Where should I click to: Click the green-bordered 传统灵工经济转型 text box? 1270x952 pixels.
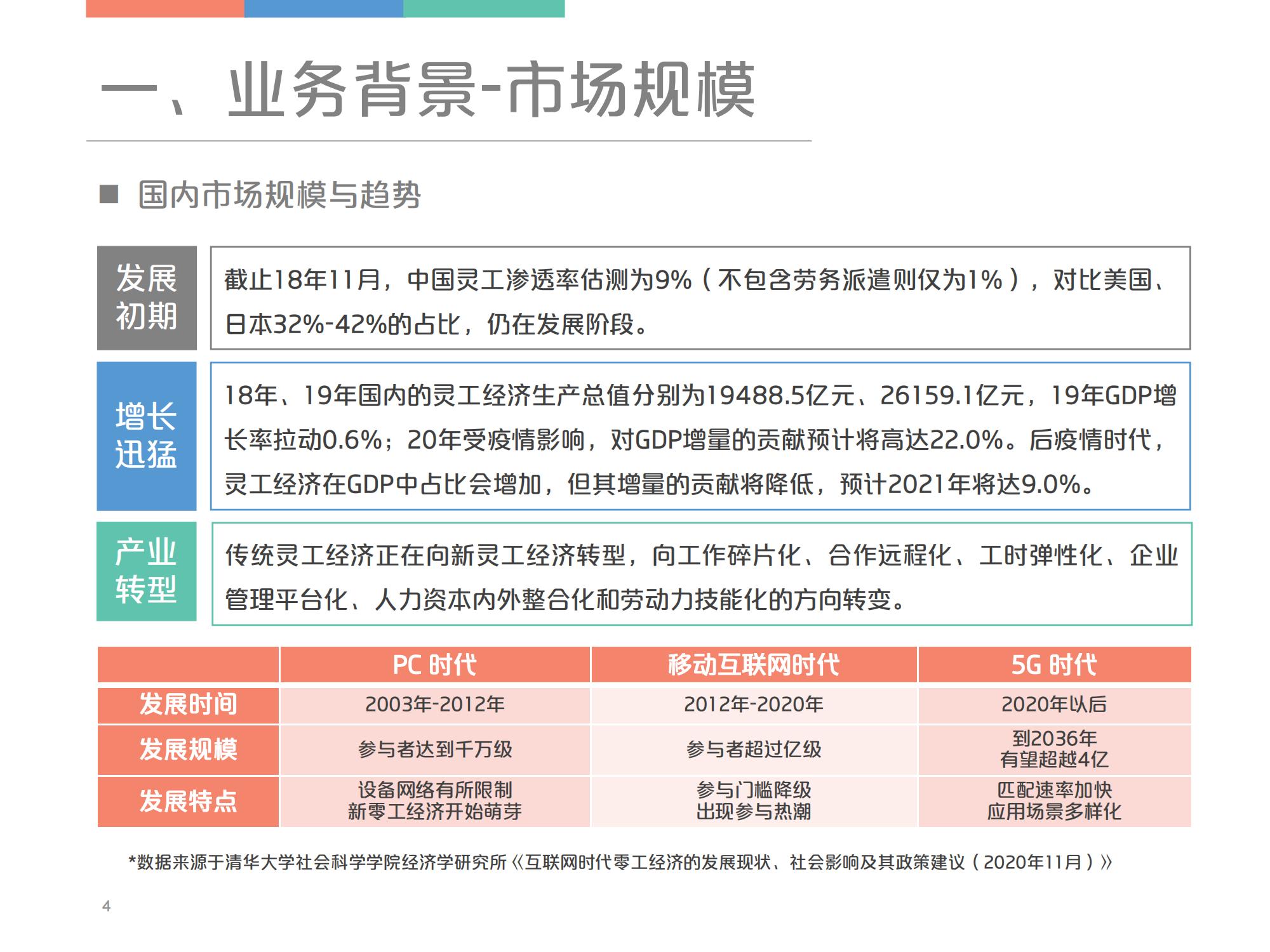701,574
